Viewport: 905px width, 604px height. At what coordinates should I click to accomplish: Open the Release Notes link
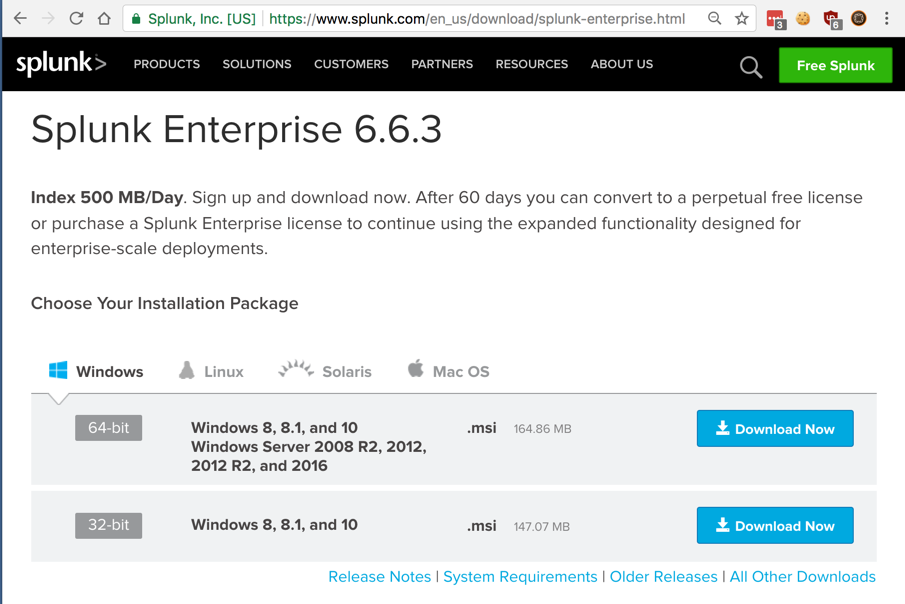(x=379, y=577)
